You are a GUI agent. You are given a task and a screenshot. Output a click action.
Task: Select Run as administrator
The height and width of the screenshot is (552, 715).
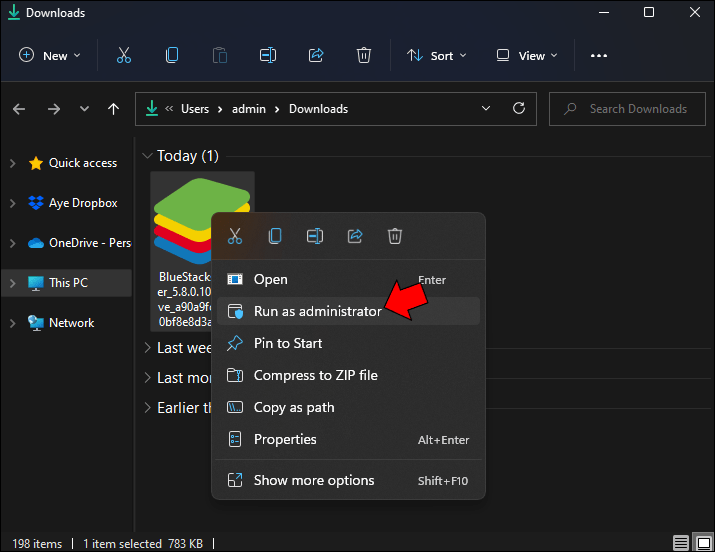[317, 311]
